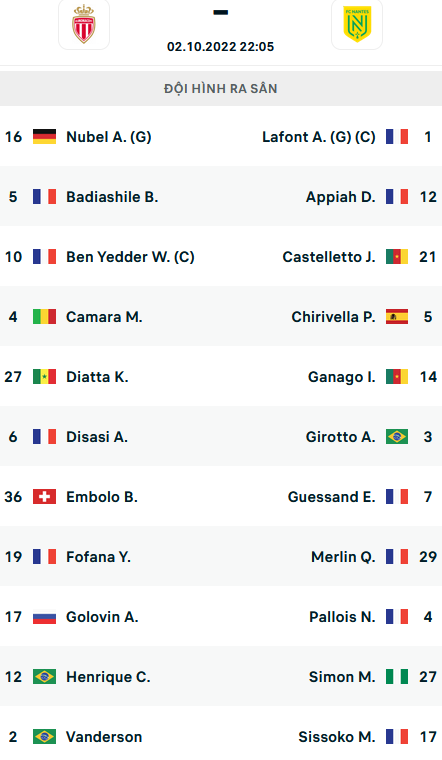The height and width of the screenshot is (760, 442).
Task: Open player Lafont A. (G) (C)
Action: pyautogui.click(x=319, y=137)
